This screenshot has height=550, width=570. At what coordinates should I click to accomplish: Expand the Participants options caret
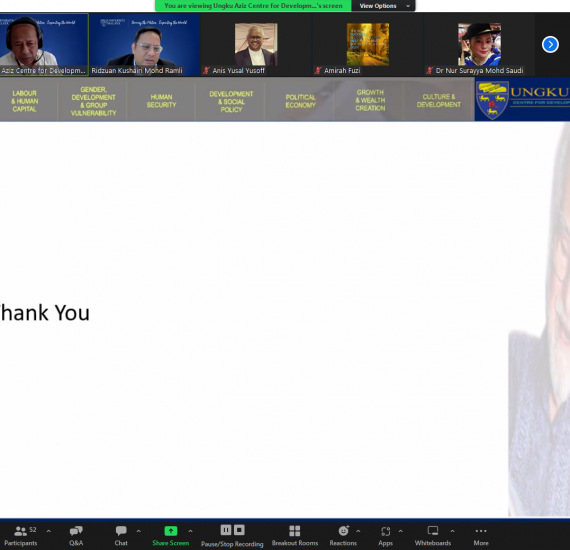[x=49, y=531]
